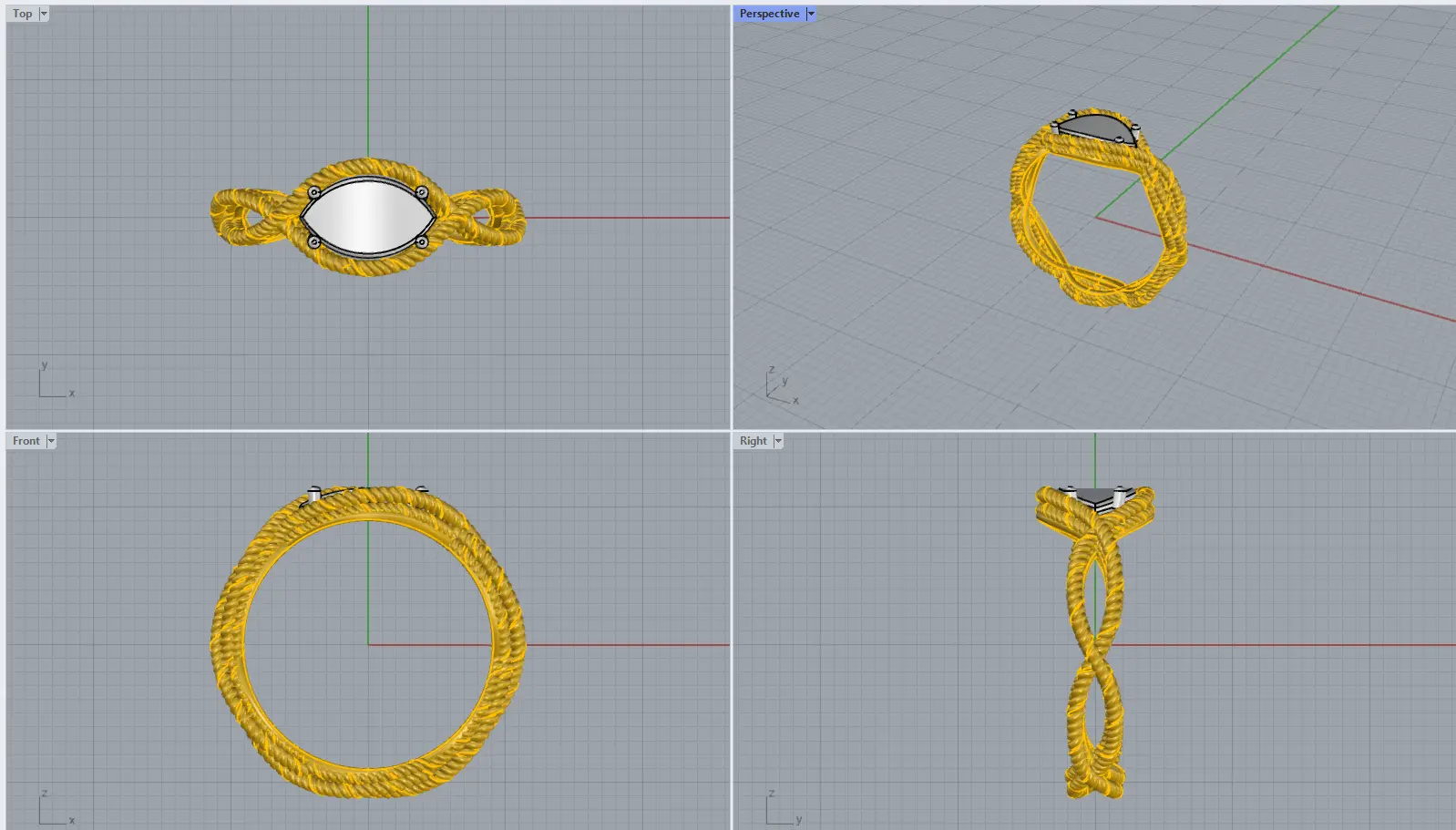
Task: Activate the Top viewport title label
Action: [22, 14]
